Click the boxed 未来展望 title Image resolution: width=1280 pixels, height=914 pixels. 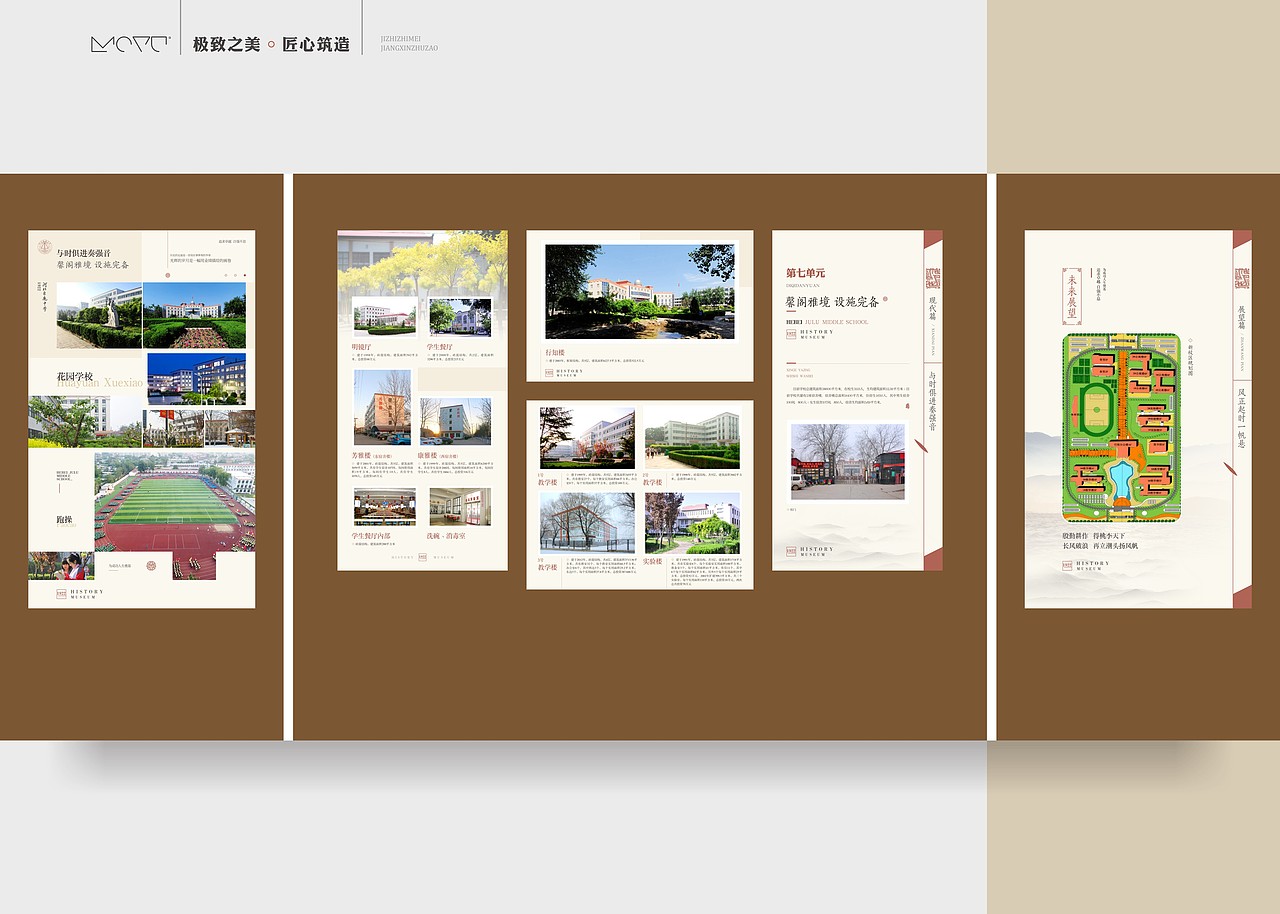pyautogui.click(x=1071, y=295)
